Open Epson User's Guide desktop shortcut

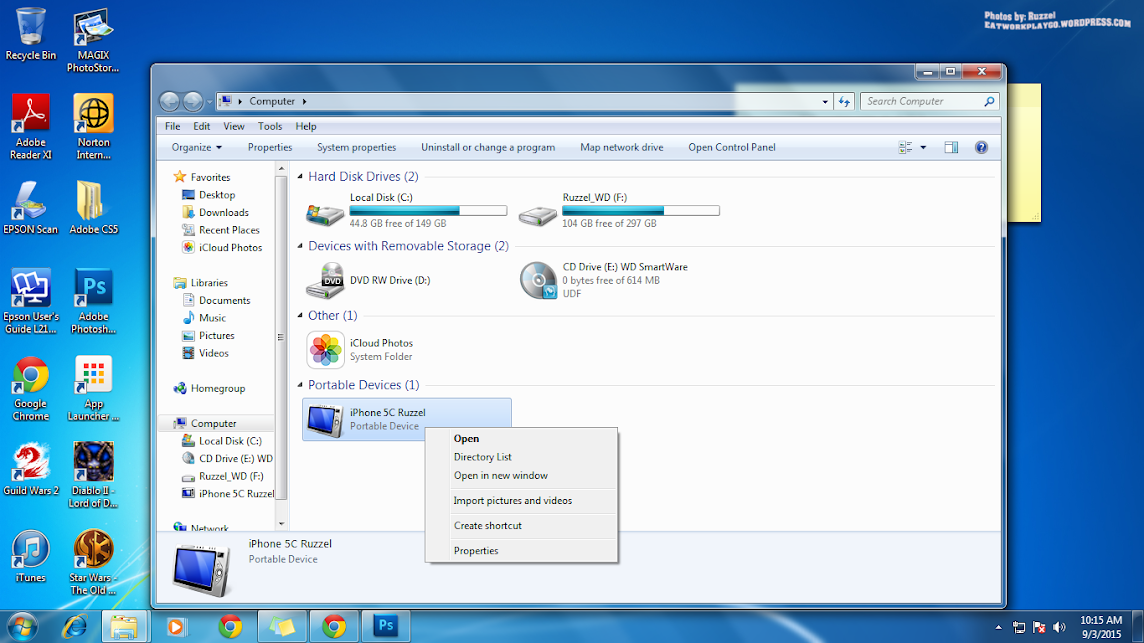31,301
